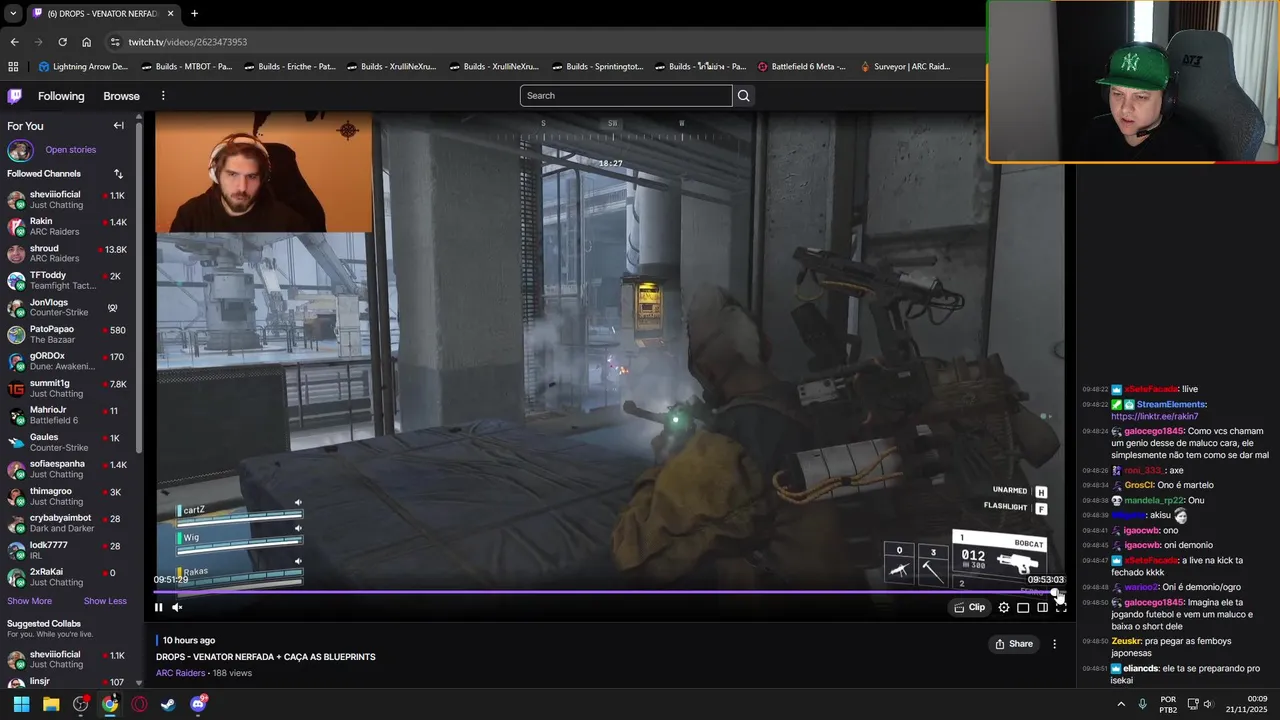Open Discord from the taskbar

198,704
